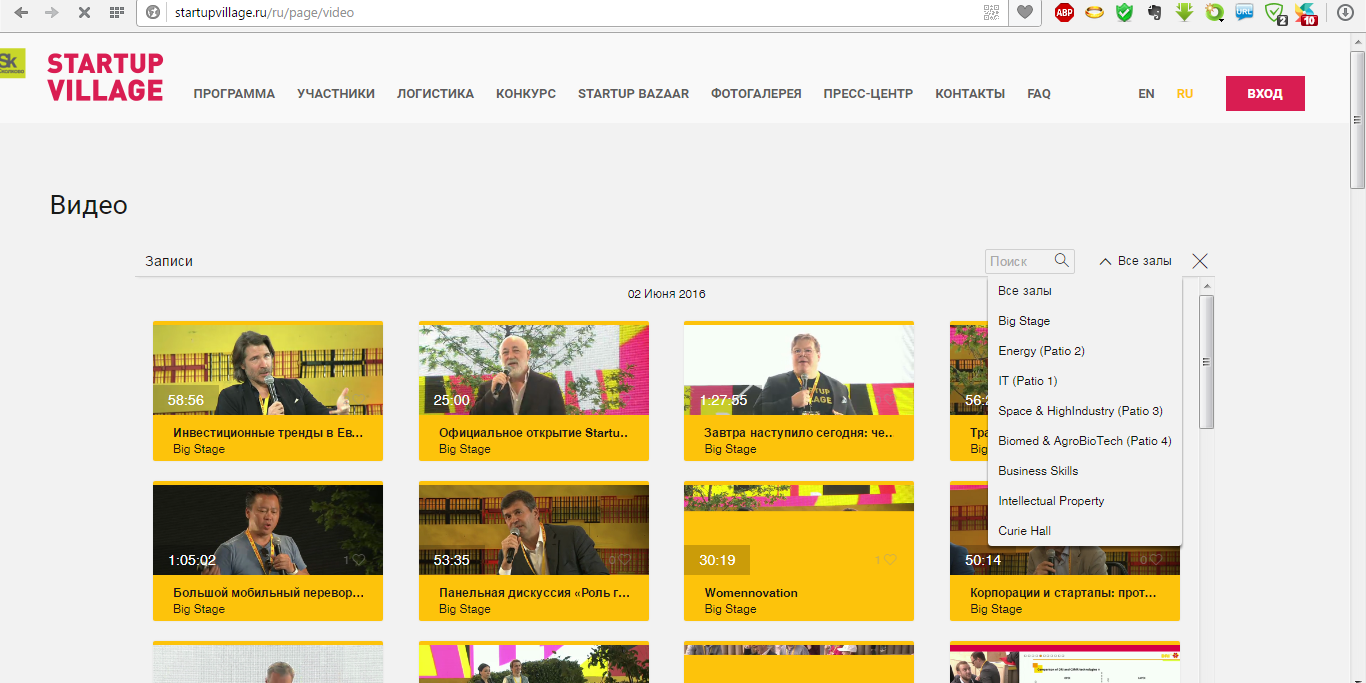Viewport: 1366px width, 683px height.
Task: Click the Sk Skolkovo green logo
Action: (12, 63)
